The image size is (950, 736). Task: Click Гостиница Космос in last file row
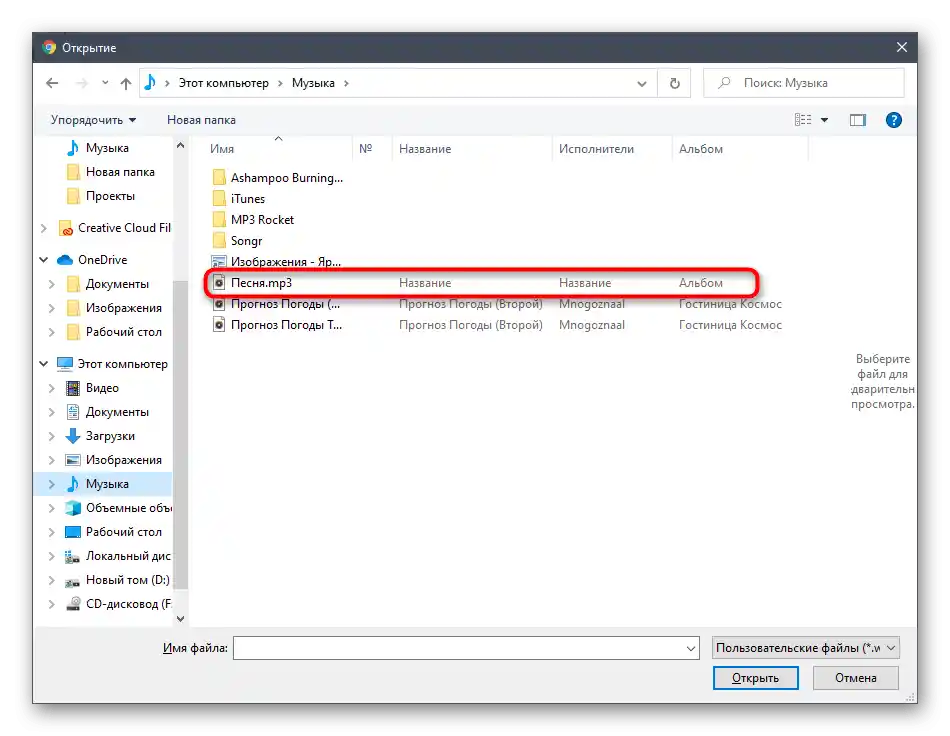730,325
